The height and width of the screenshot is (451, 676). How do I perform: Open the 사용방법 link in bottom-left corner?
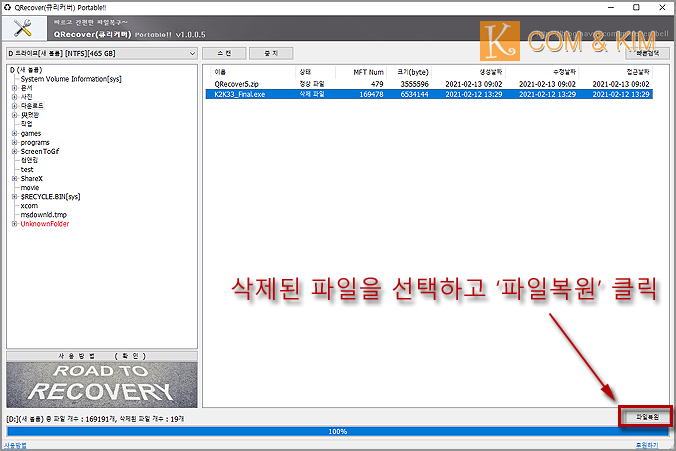15,445
